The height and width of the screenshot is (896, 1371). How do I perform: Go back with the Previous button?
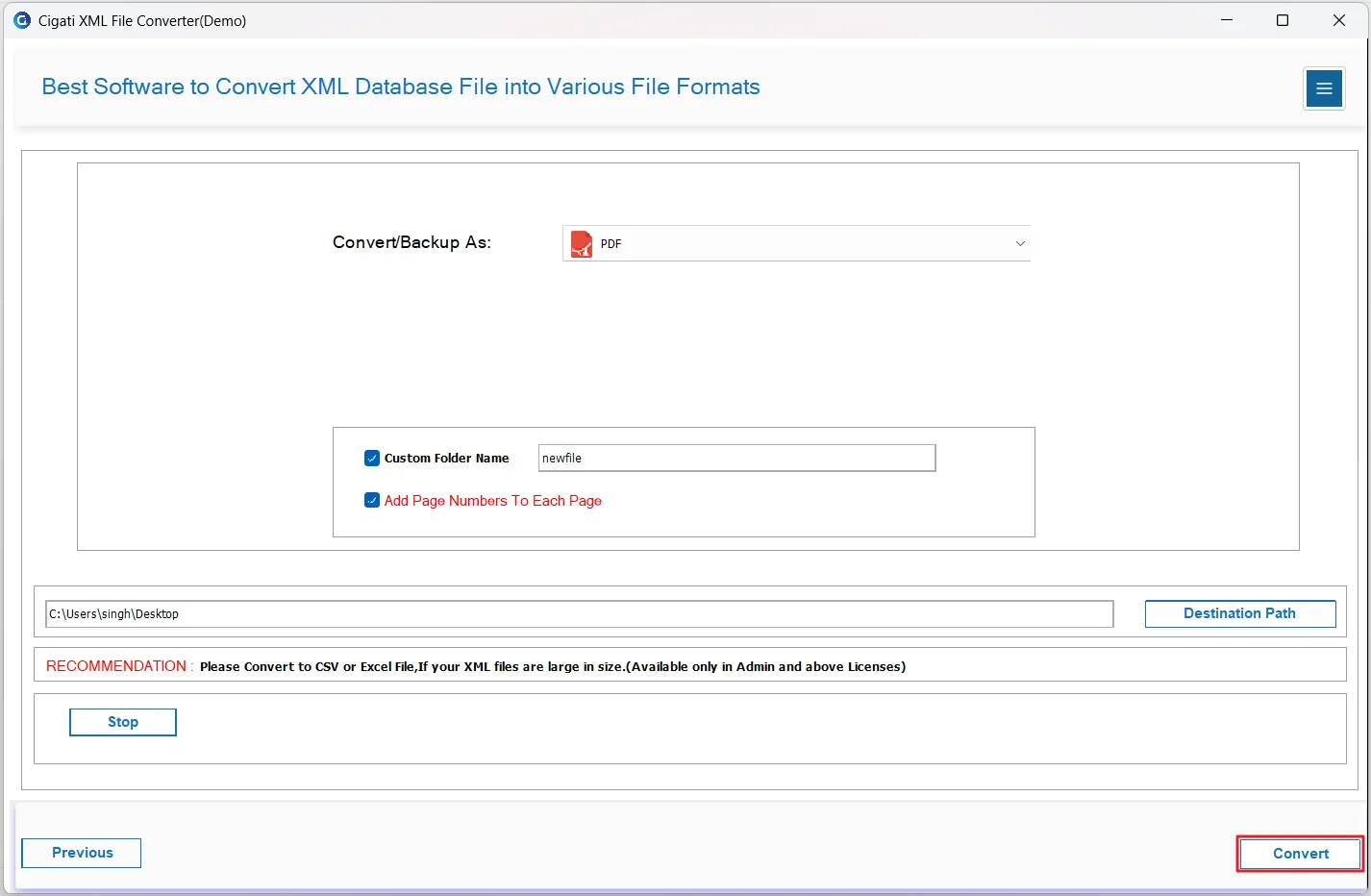click(82, 853)
